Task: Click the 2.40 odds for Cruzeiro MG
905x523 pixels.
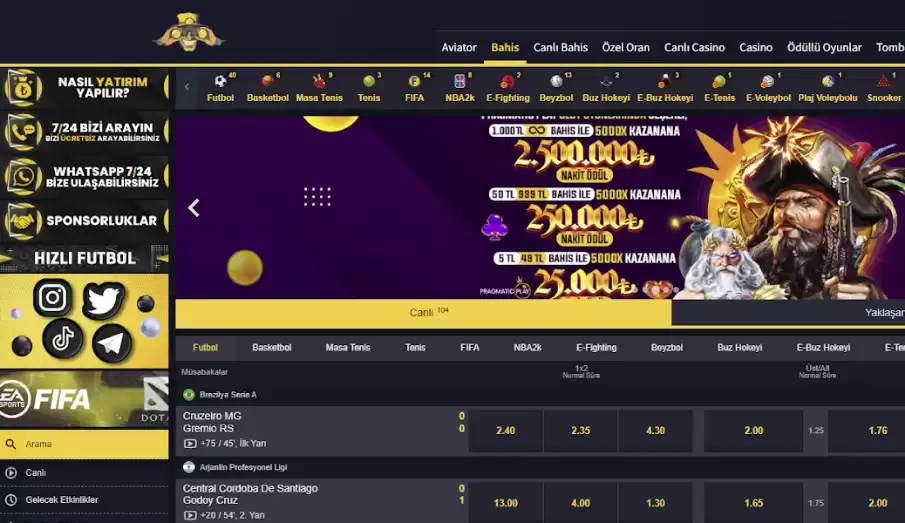Action: point(506,431)
